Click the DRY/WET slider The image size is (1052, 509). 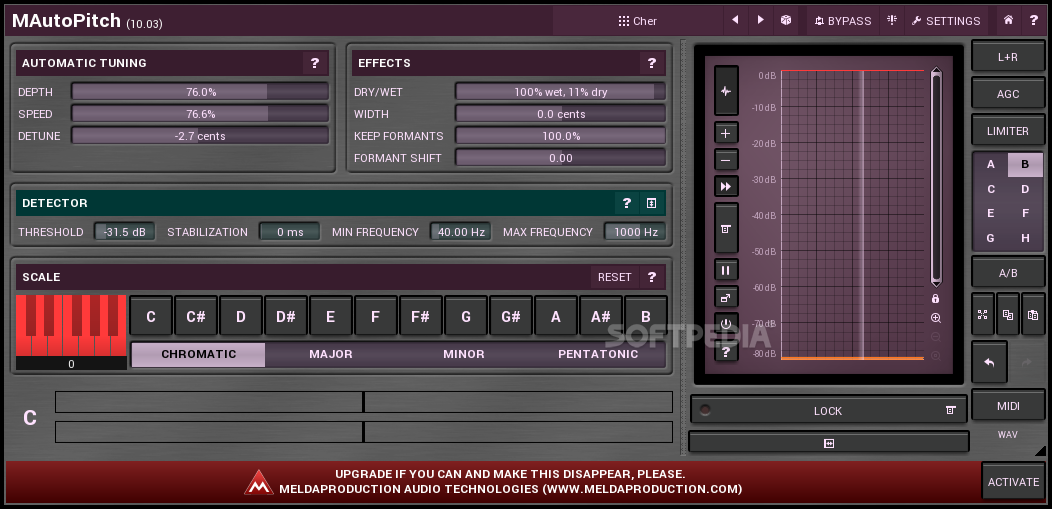click(560, 92)
